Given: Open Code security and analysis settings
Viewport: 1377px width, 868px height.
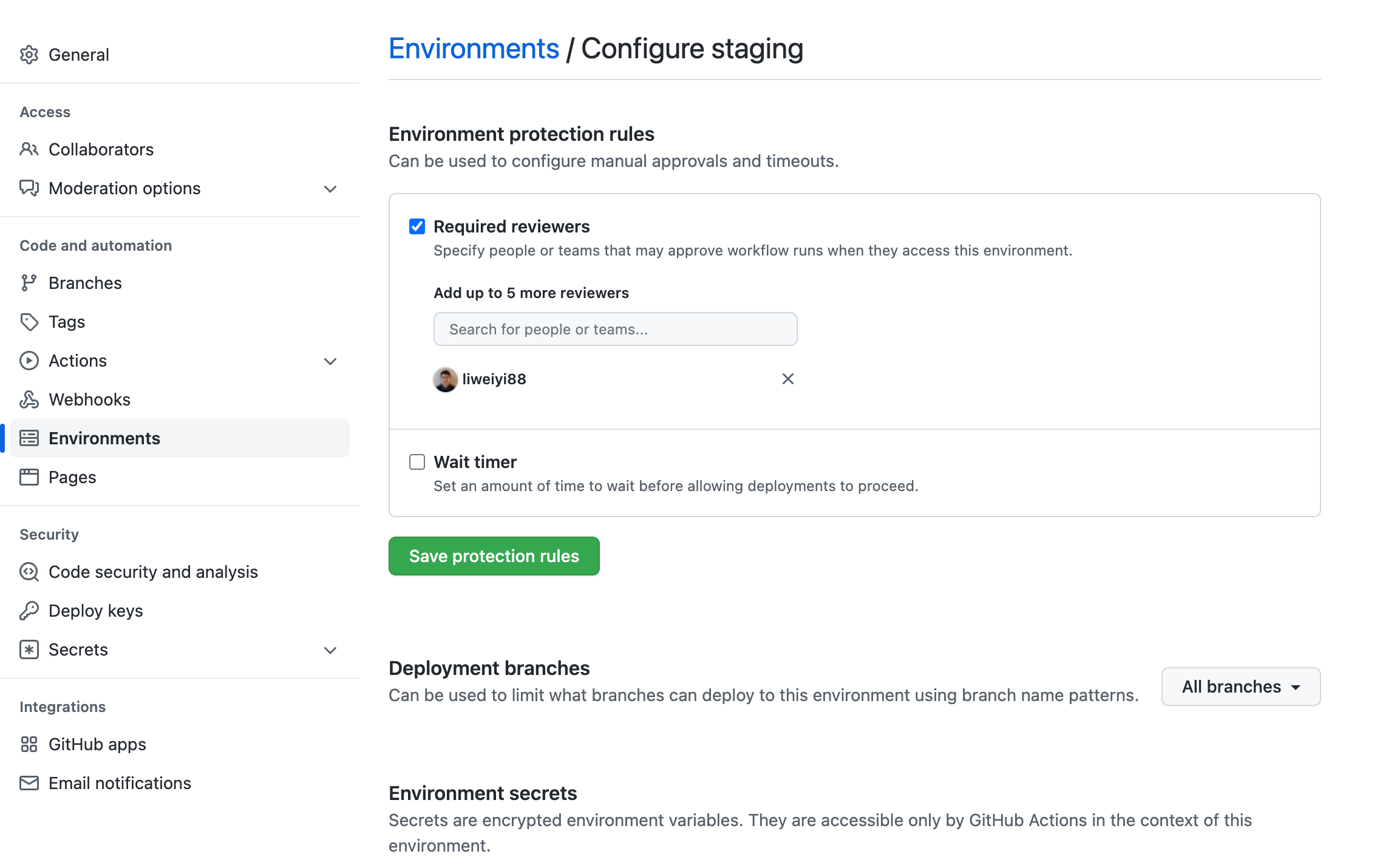Looking at the screenshot, I should click(153, 572).
